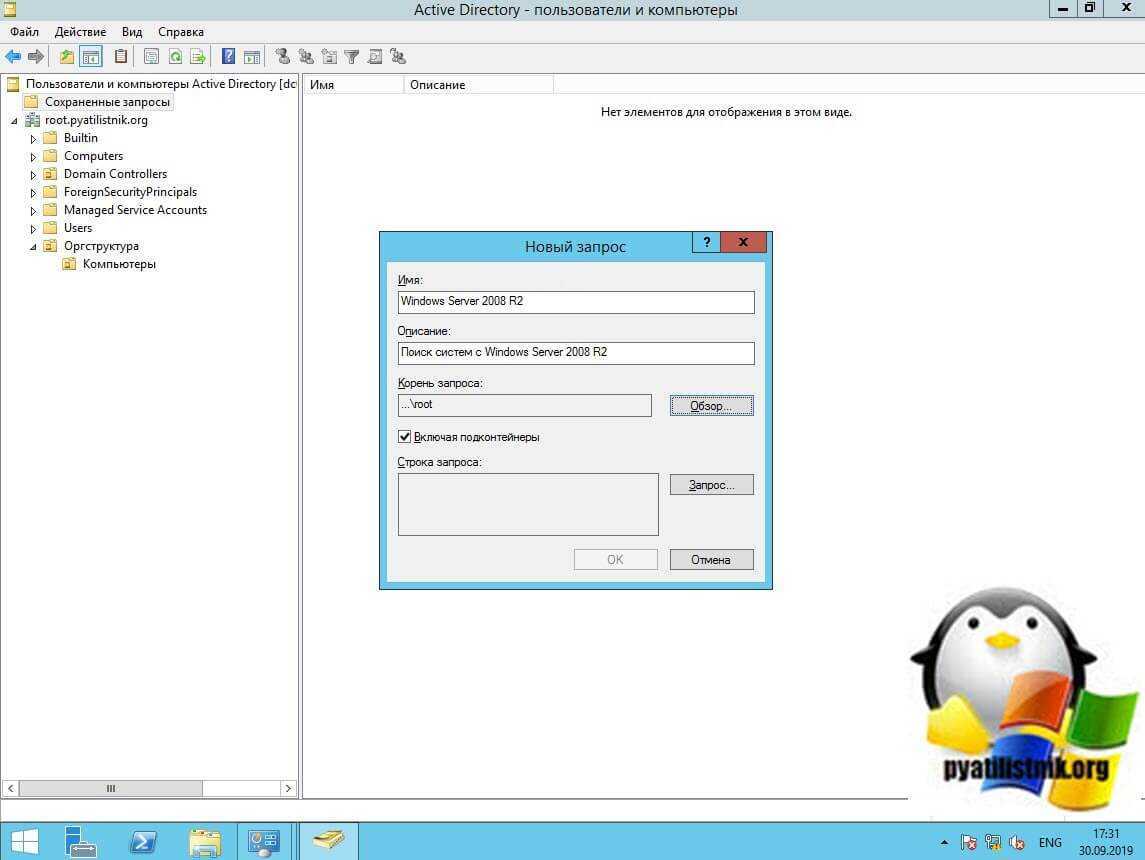
Task: Open filter options funnel icon
Action: pyautogui.click(x=351, y=56)
